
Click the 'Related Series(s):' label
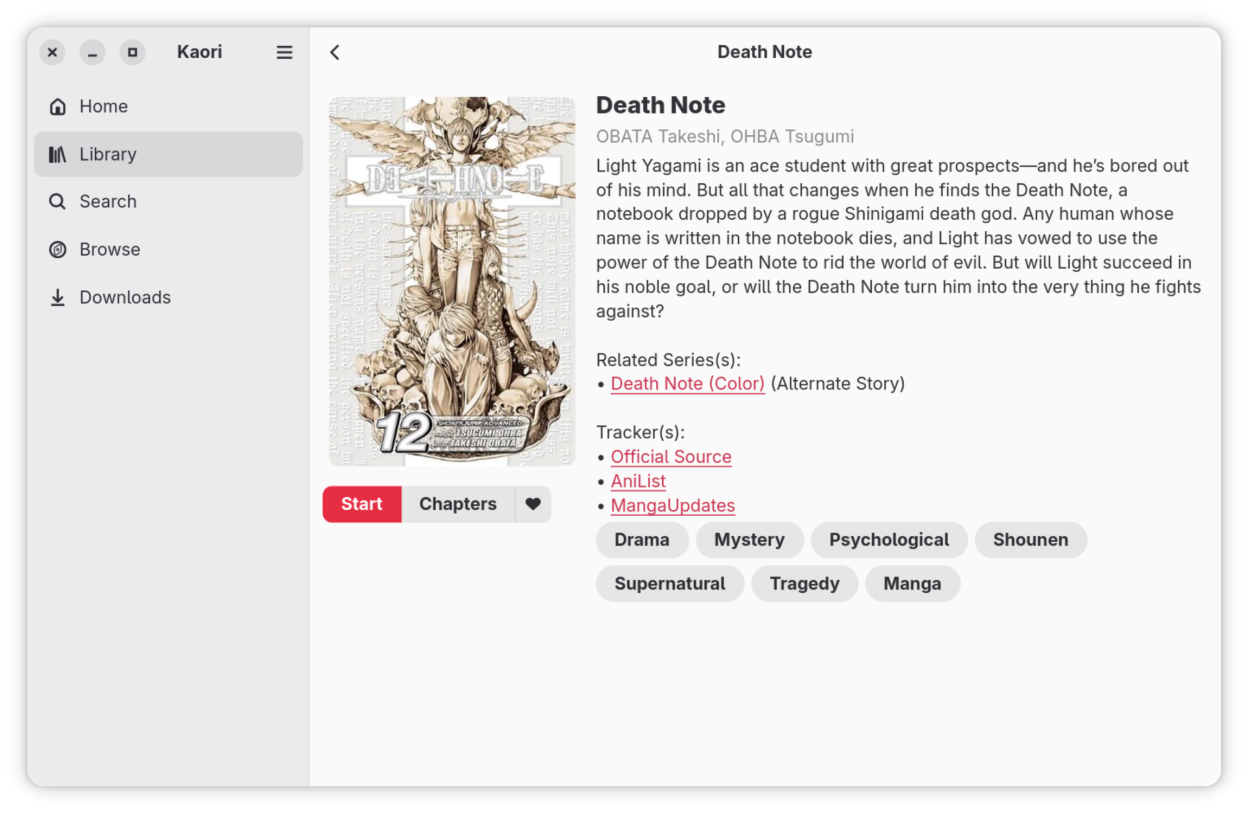(668, 360)
